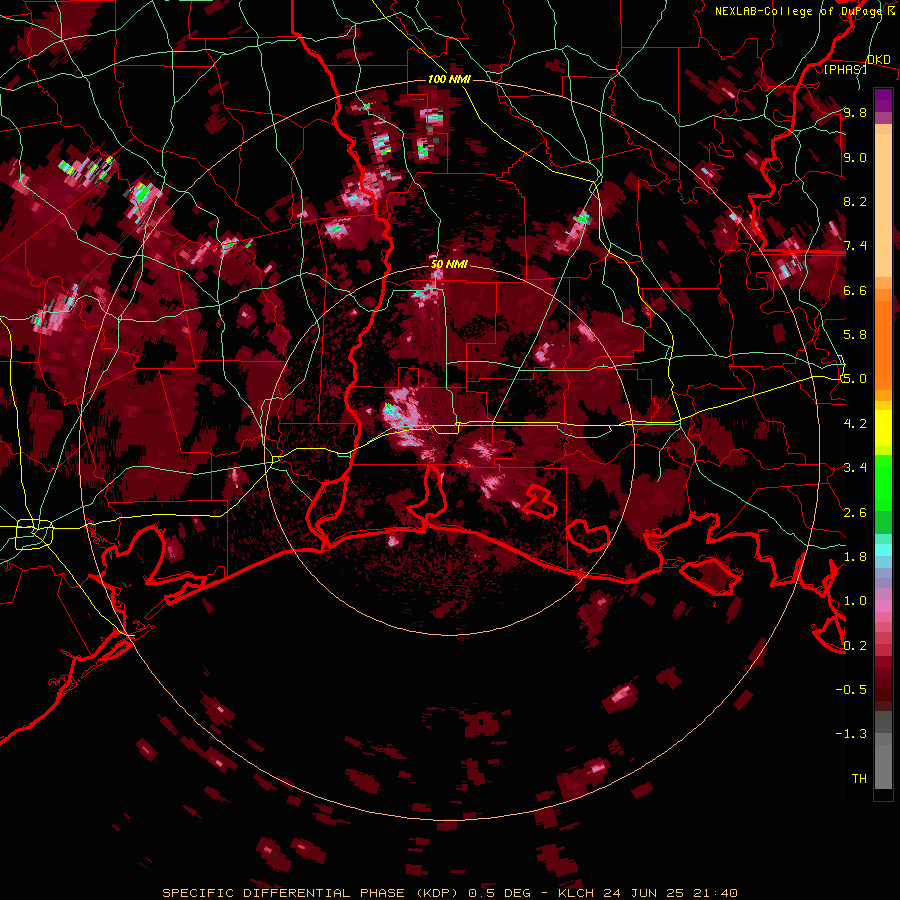Click the 0.2 legend value

855,646
